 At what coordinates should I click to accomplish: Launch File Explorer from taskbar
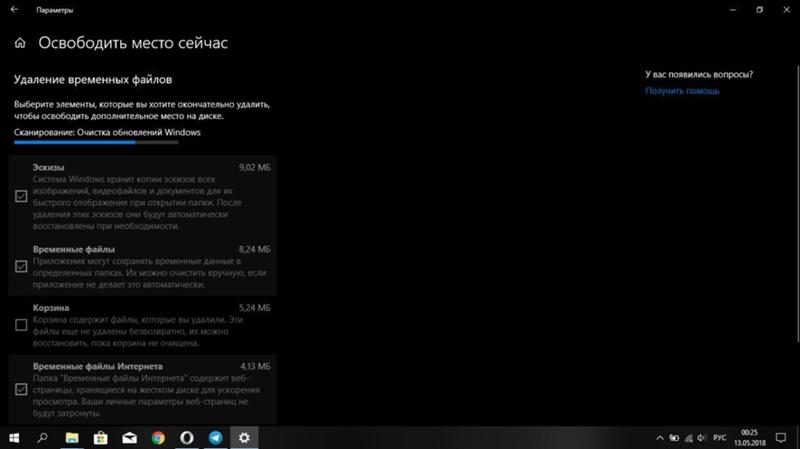pos(72,438)
